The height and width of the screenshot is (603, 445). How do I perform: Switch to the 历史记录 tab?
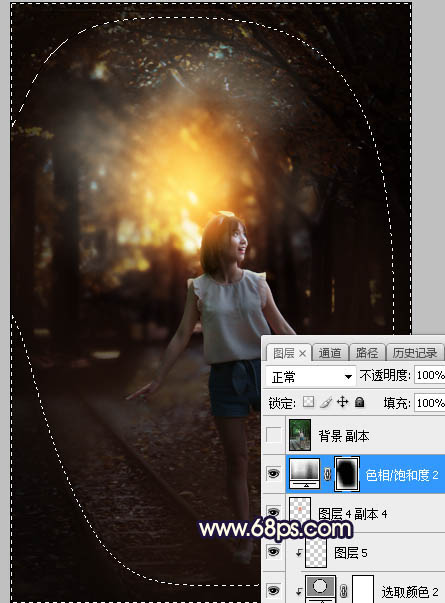415,353
